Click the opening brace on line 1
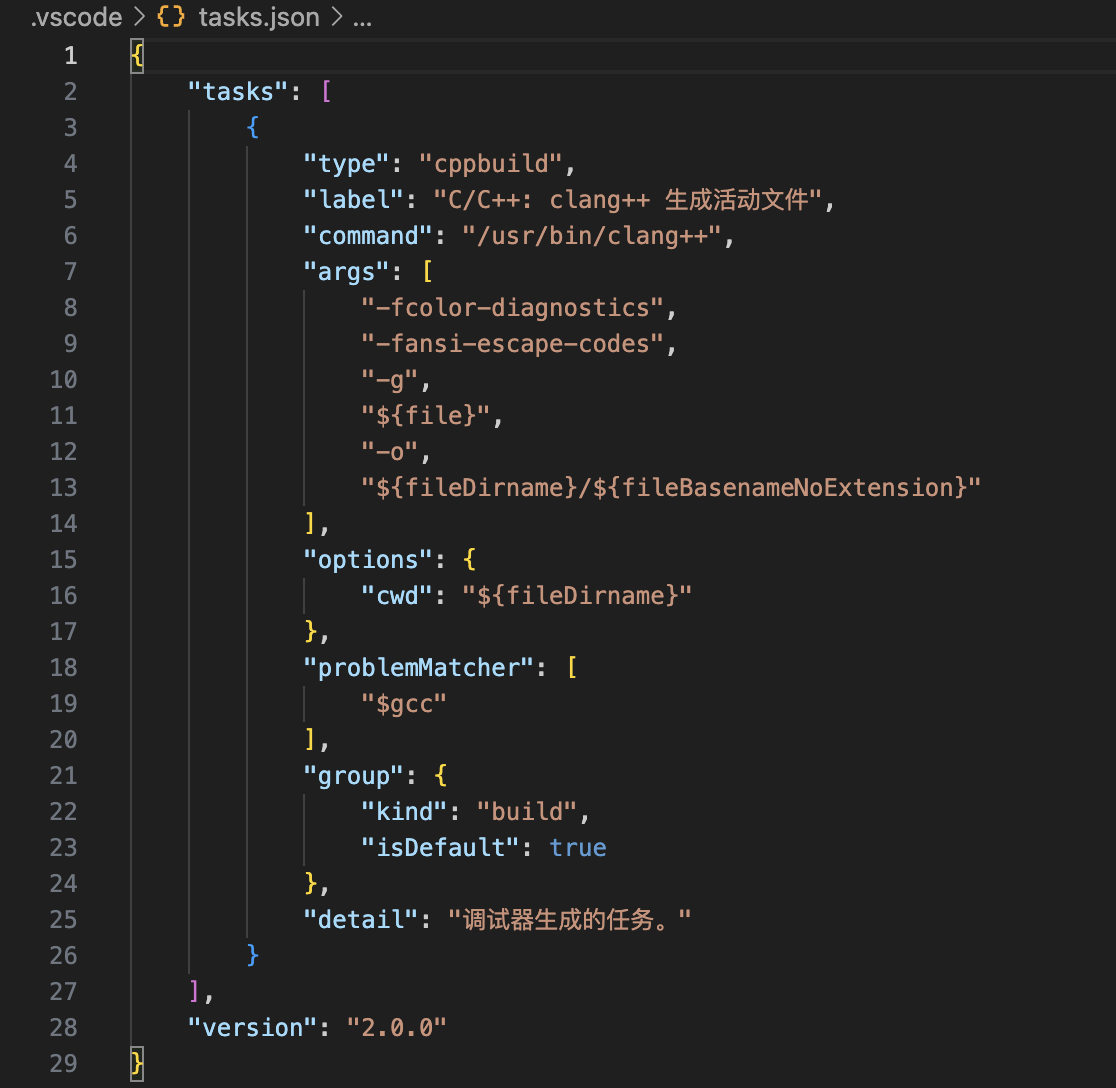Image resolution: width=1116 pixels, height=1088 pixels. tap(137, 56)
